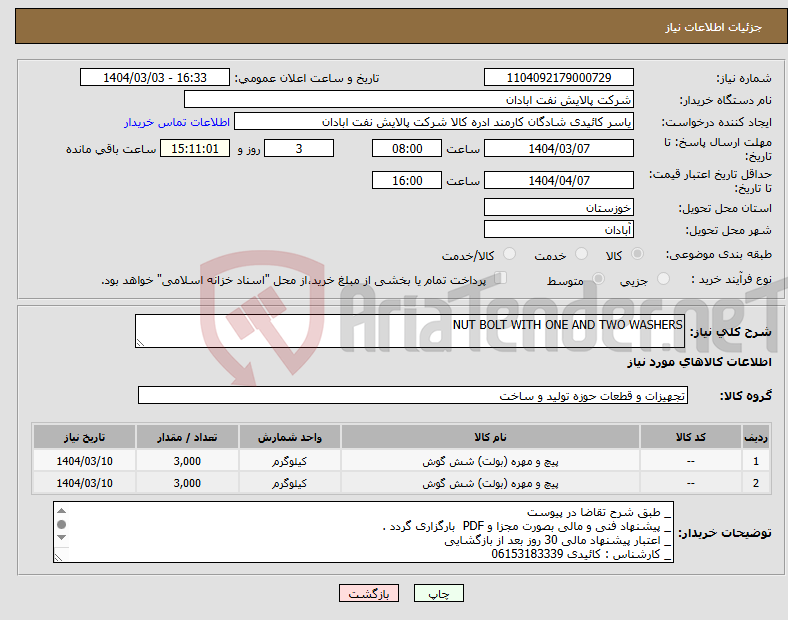Screen dimensions: 788x620
Task: Click the بازگشت (back) button
Action: click(369, 593)
